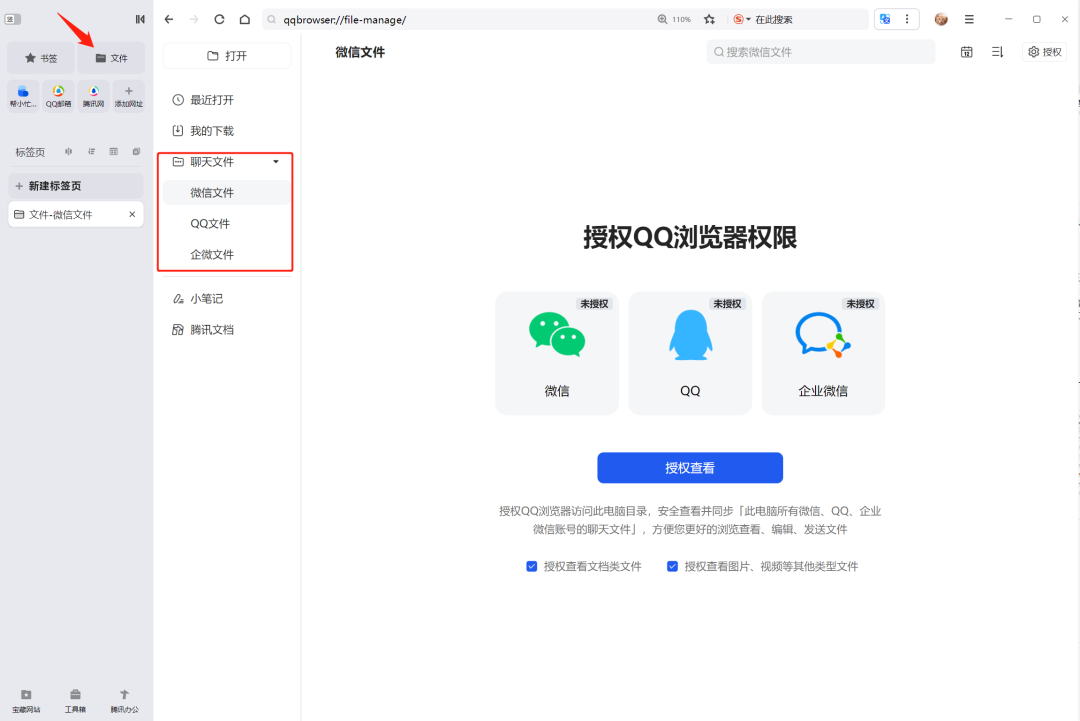Click the 打开 open file button

[x=227, y=56]
